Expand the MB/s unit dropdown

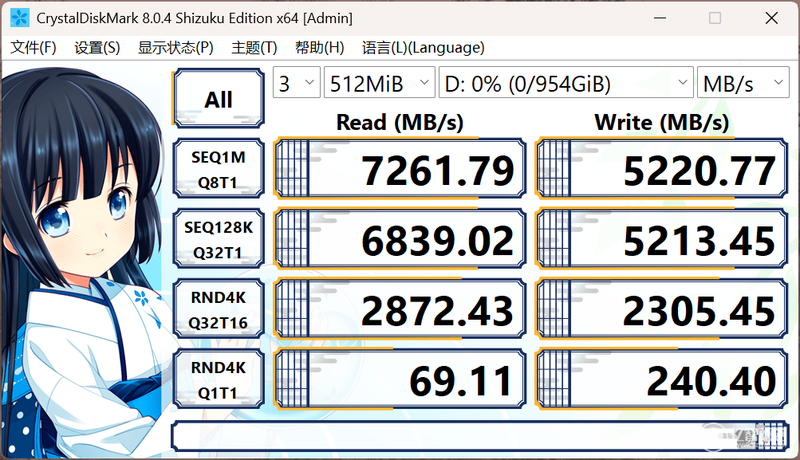tap(743, 82)
